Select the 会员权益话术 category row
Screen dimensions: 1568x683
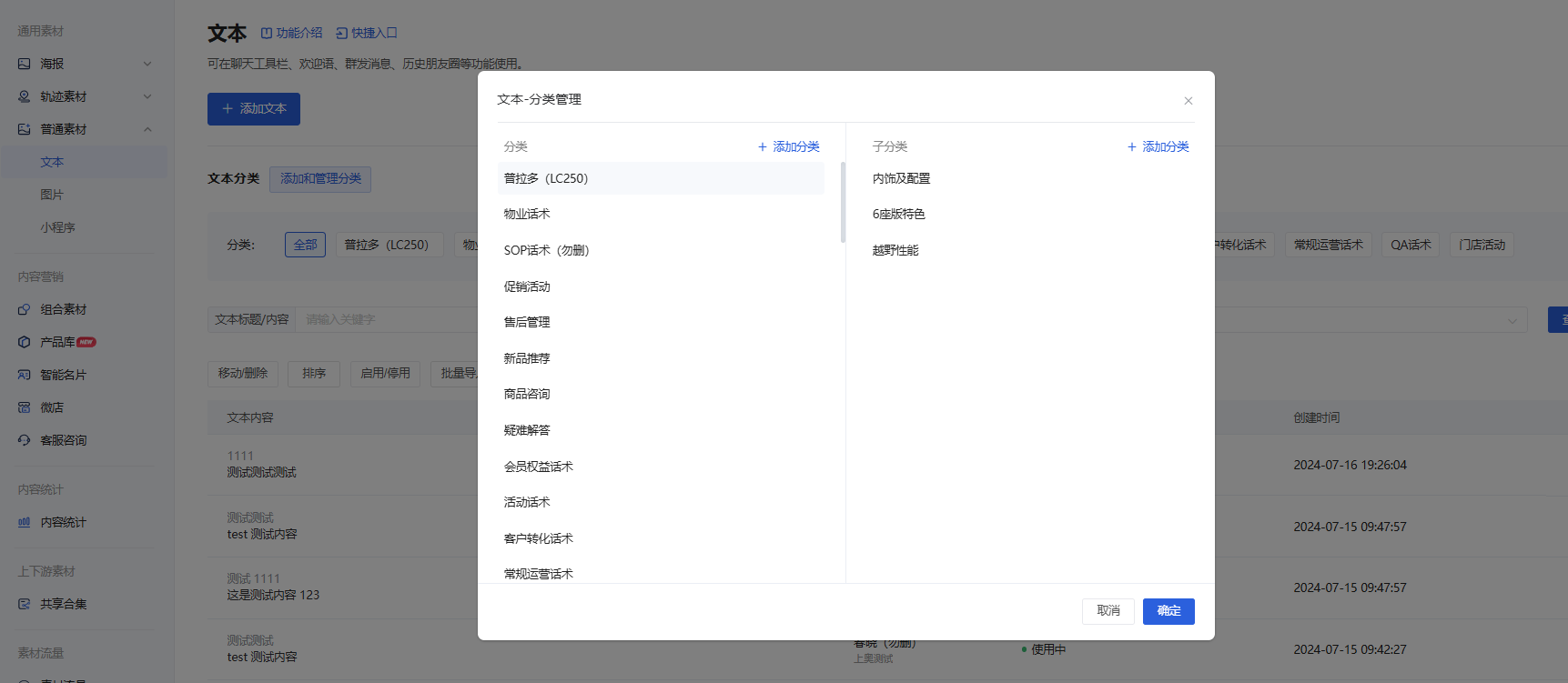(661, 467)
